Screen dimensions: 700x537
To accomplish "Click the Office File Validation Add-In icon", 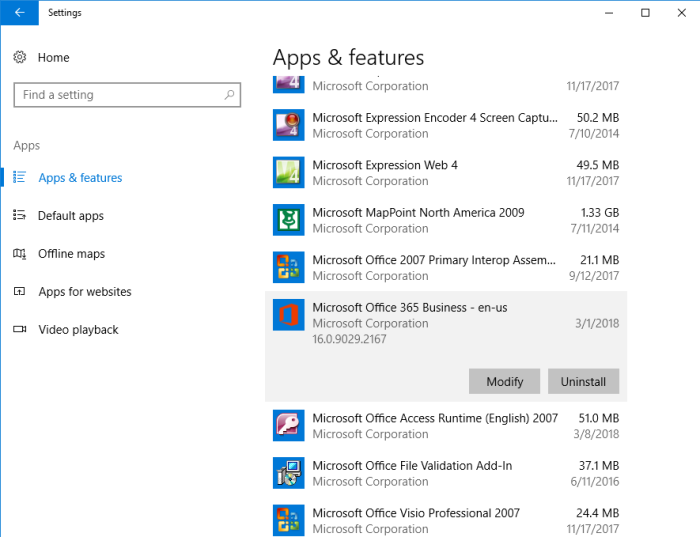I will pyautogui.click(x=289, y=473).
